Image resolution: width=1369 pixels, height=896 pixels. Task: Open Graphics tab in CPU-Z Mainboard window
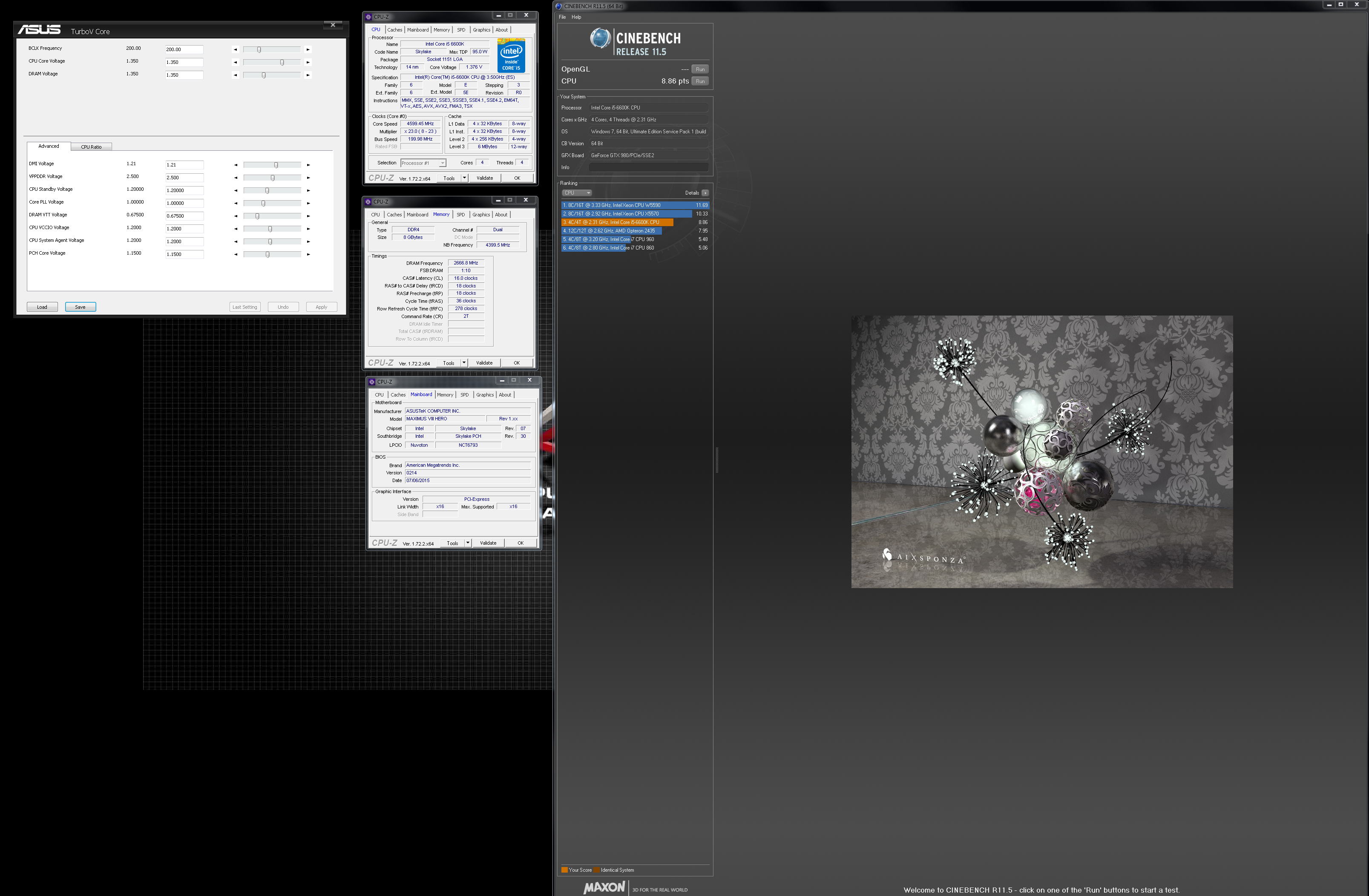coord(485,395)
